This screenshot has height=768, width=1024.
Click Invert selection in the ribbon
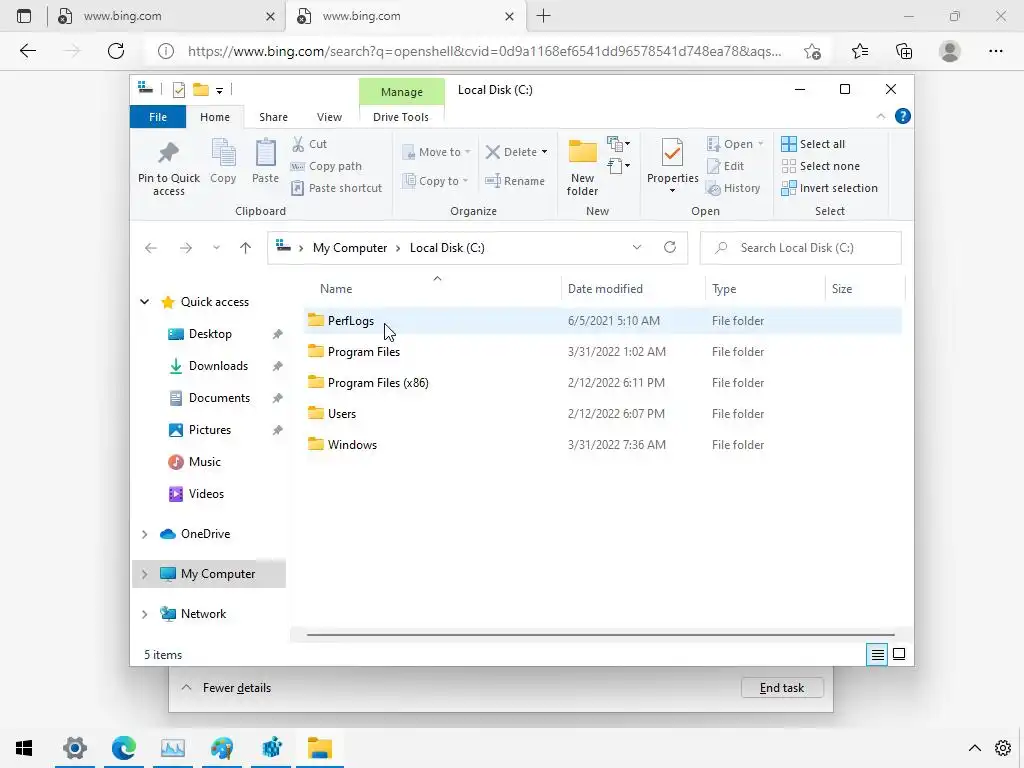[x=829, y=188]
